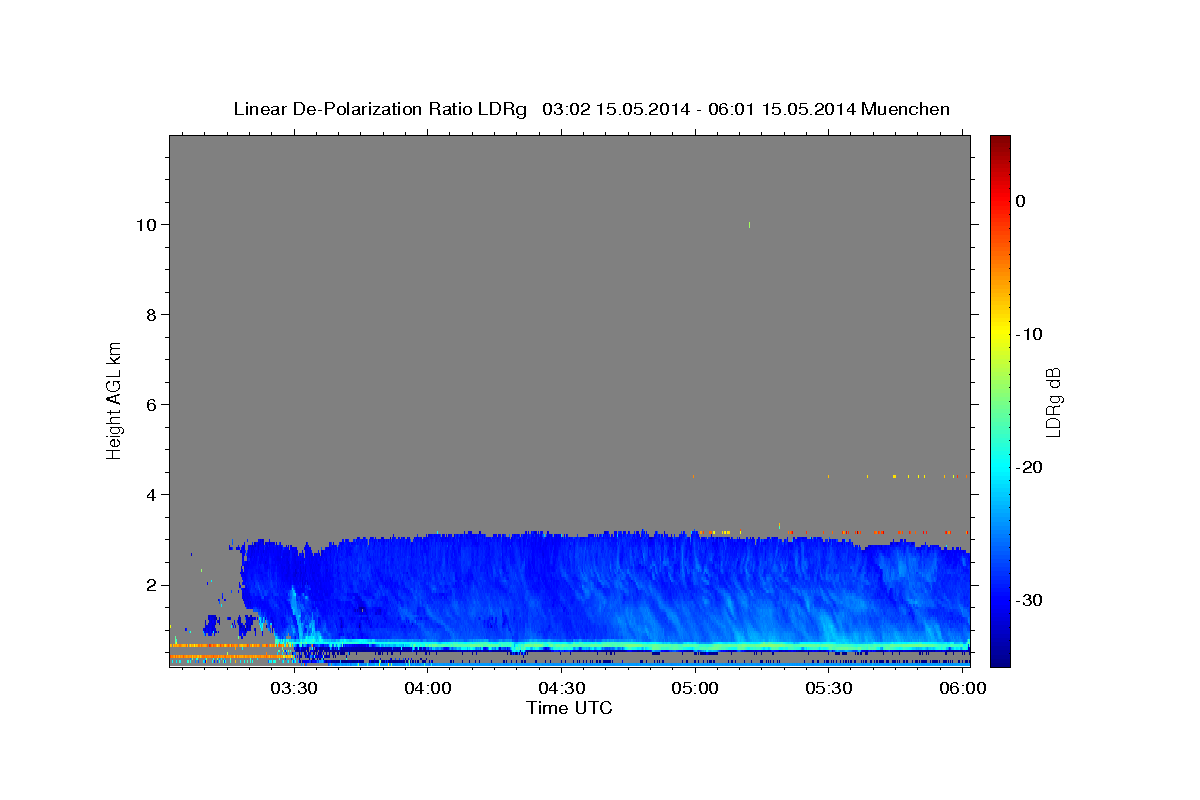Click the Height AGL km axis title
The height and width of the screenshot is (800, 1200).
click(114, 398)
